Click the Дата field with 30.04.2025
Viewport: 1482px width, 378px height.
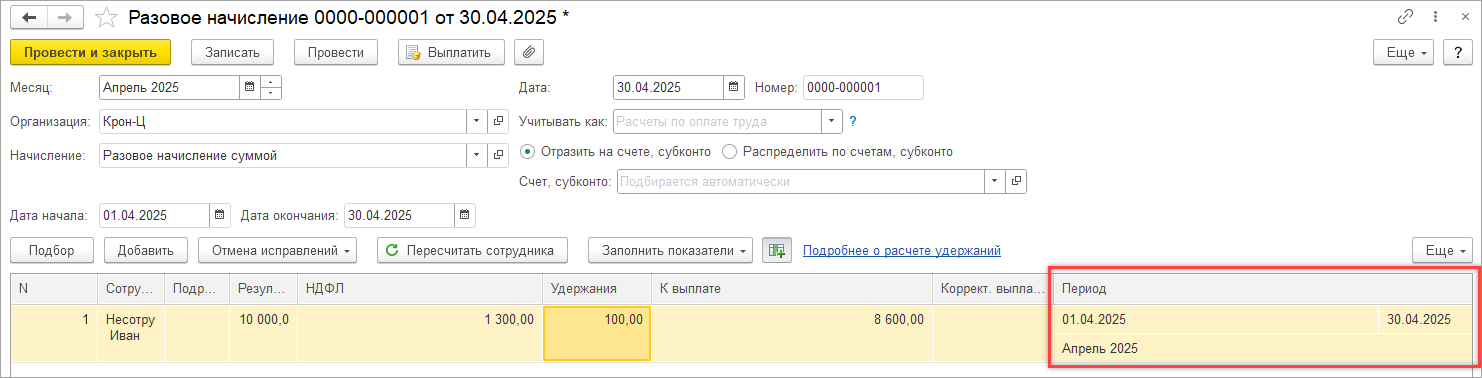(x=668, y=88)
